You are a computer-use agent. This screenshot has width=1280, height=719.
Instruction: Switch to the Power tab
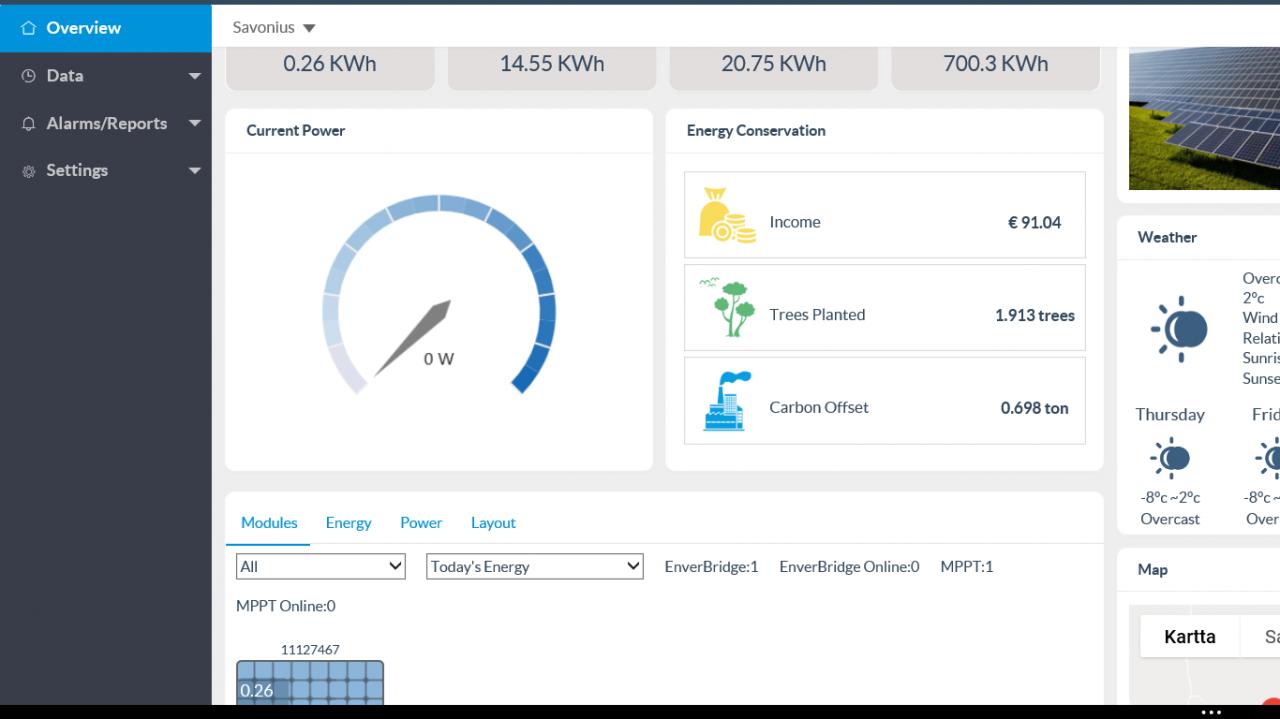click(421, 523)
